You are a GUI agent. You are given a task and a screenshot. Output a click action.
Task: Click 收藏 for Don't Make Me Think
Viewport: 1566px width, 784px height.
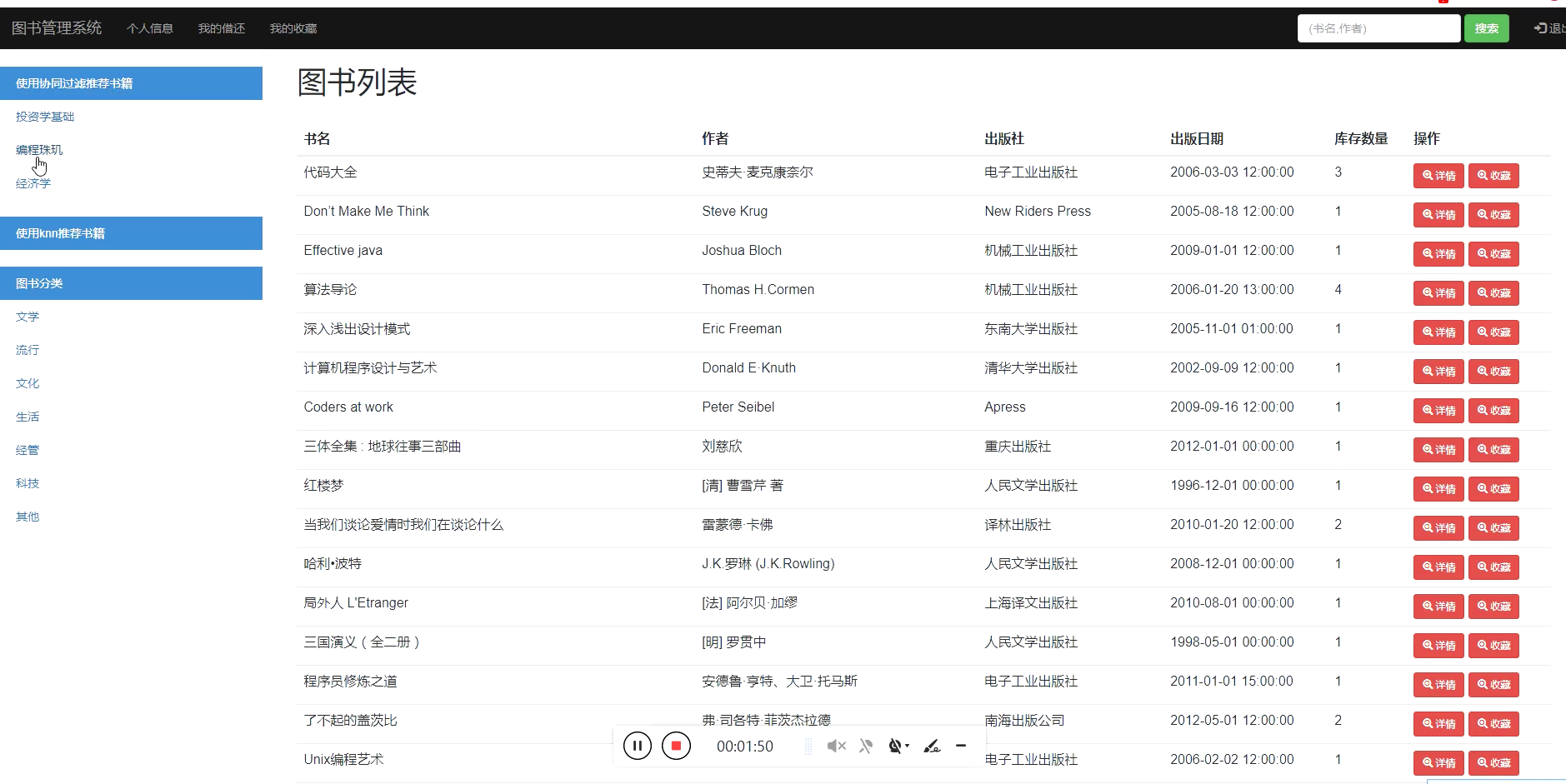click(x=1493, y=215)
